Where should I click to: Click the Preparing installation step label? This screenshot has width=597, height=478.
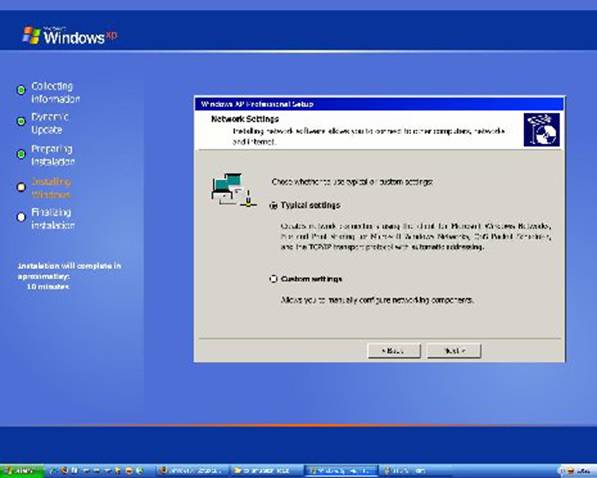point(53,155)
